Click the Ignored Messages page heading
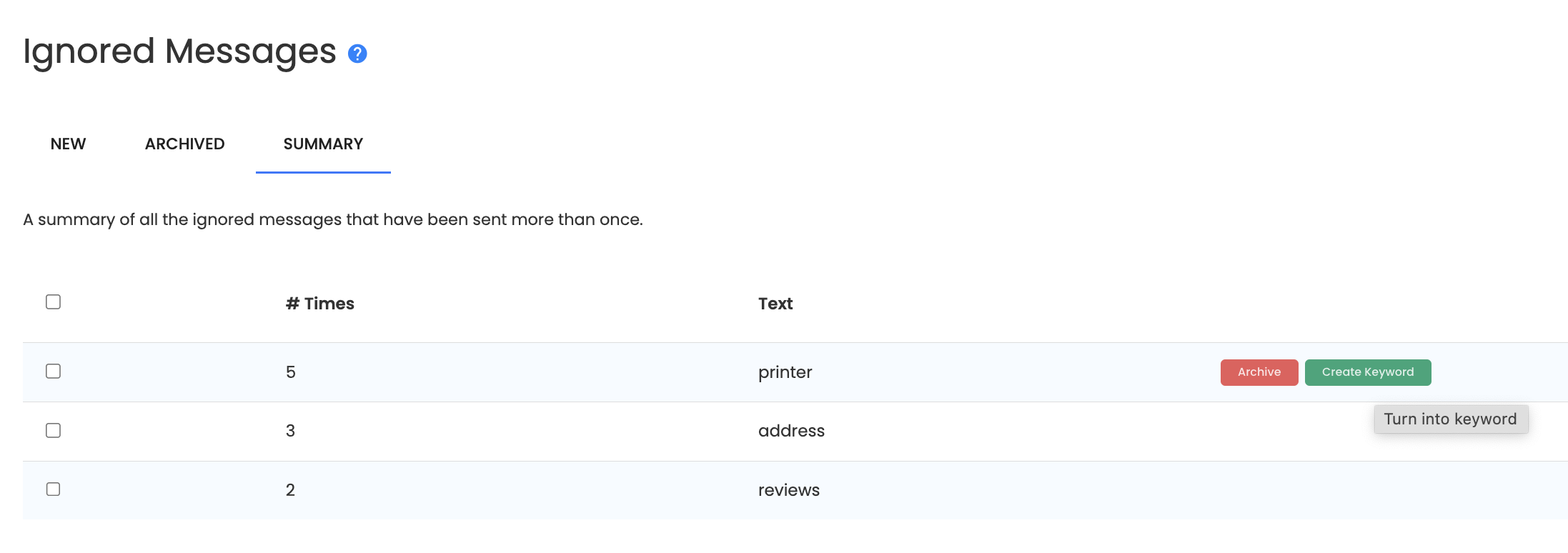 (179, 52)
